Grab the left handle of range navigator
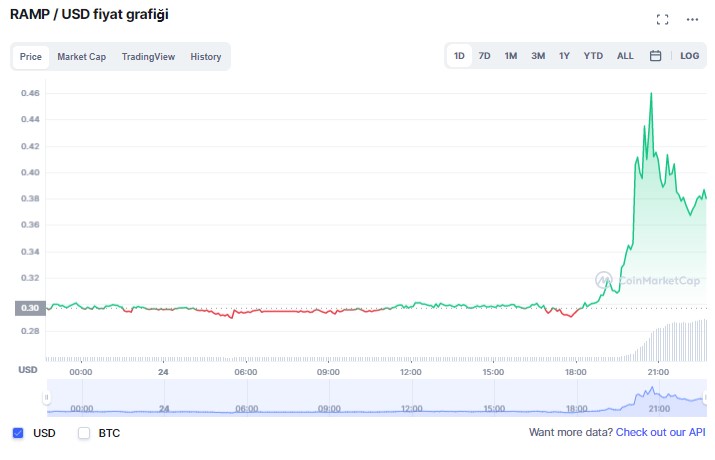This screenshot has width=715, height=460. coord(46,397)
